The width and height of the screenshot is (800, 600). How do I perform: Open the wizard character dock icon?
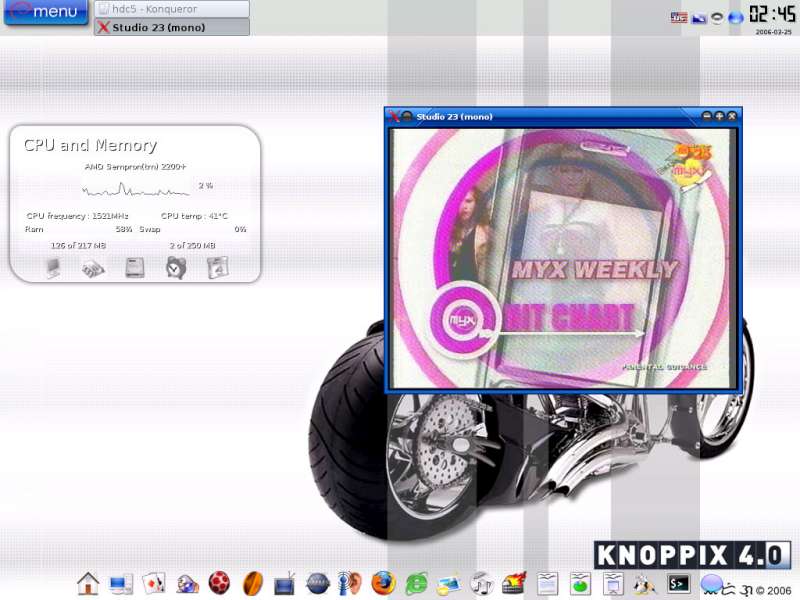pos(187,584)
